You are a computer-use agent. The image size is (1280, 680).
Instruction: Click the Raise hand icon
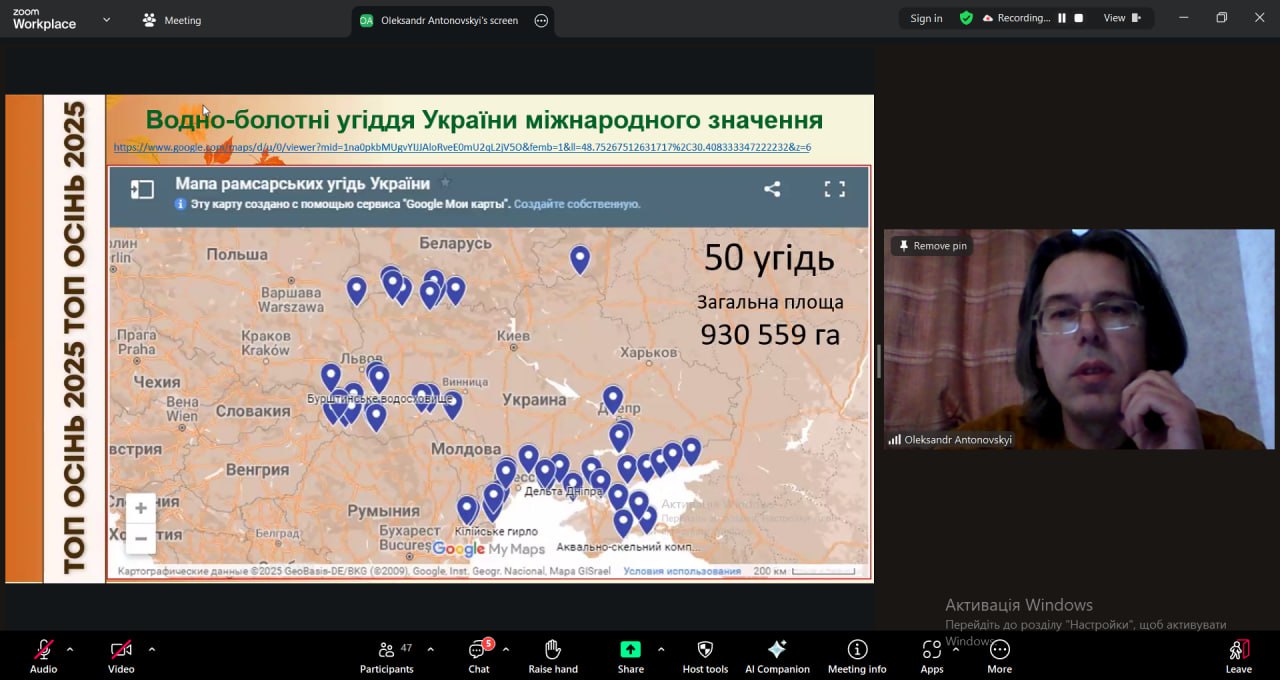pyautogui.click(x=553, y=650)
